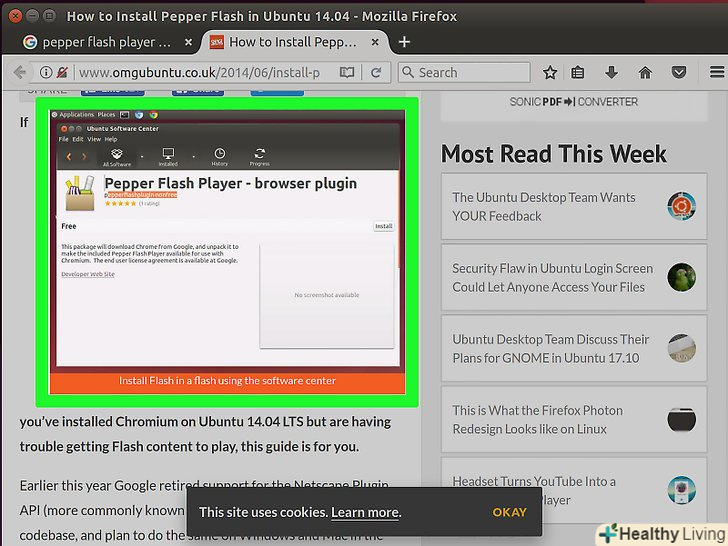This screenshot has width=728, height=546.
Task: Open Ubuntu Desktop Team Wants YOUR Feedback article
Action: [x=543, y=207]
